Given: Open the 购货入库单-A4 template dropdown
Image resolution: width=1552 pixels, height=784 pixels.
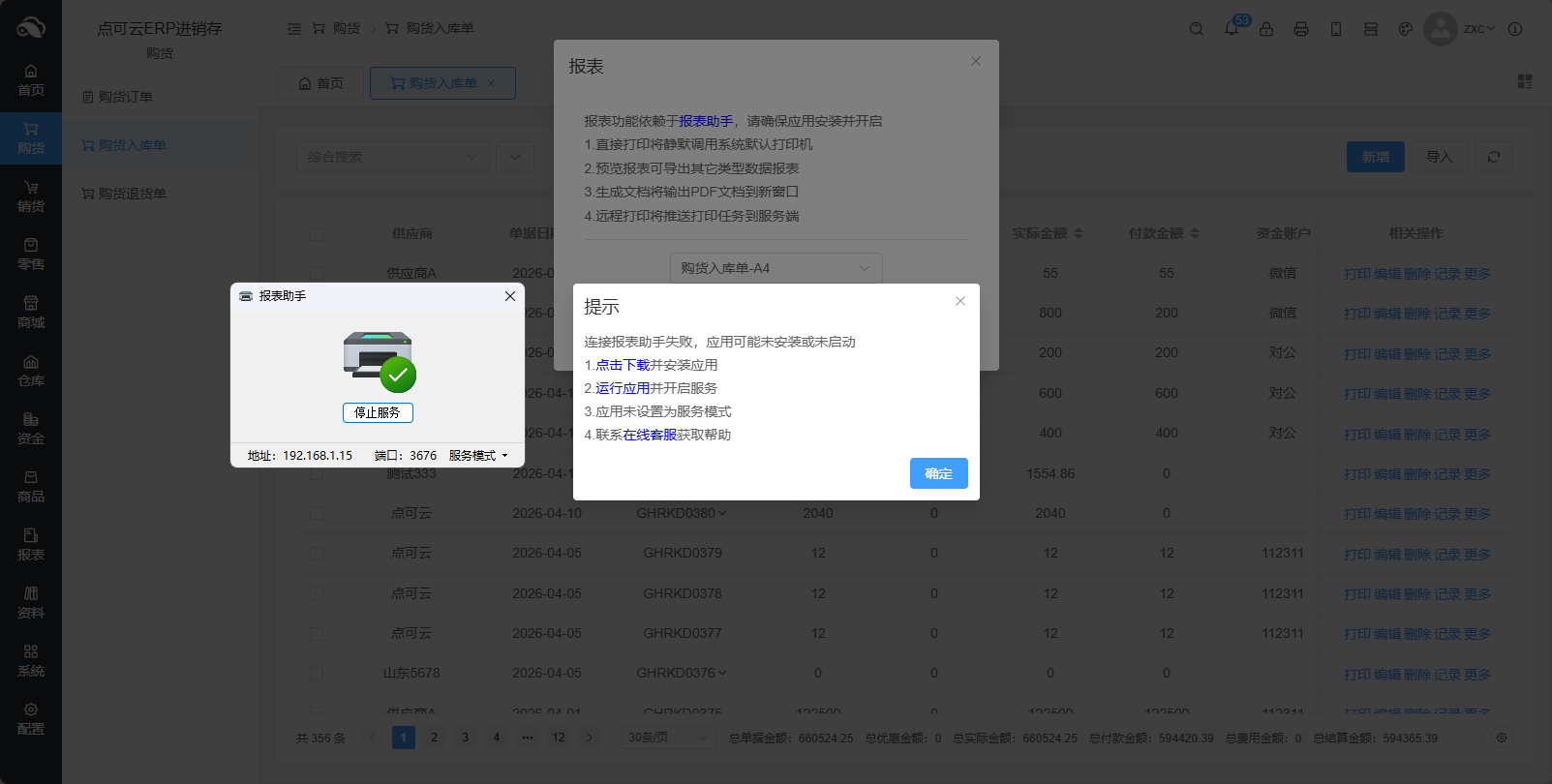Looking at the screenshot, I should [776, 268].
